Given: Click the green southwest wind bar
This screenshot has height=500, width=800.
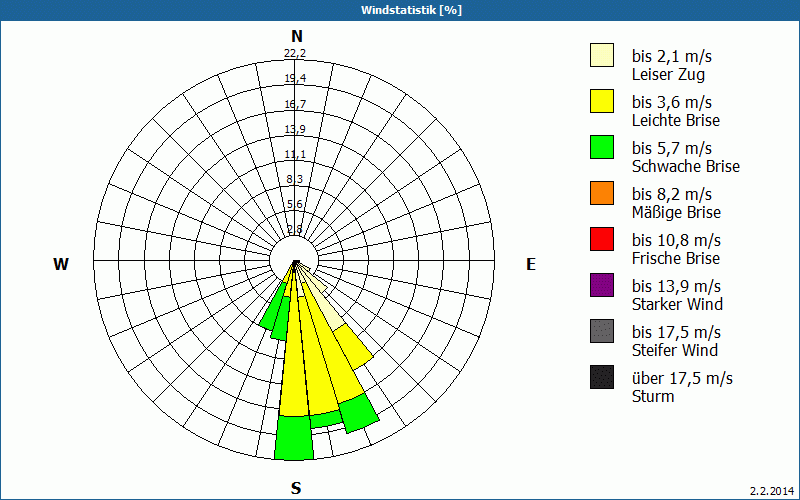Looking at the screenshot, I should (x=274, y=306).
